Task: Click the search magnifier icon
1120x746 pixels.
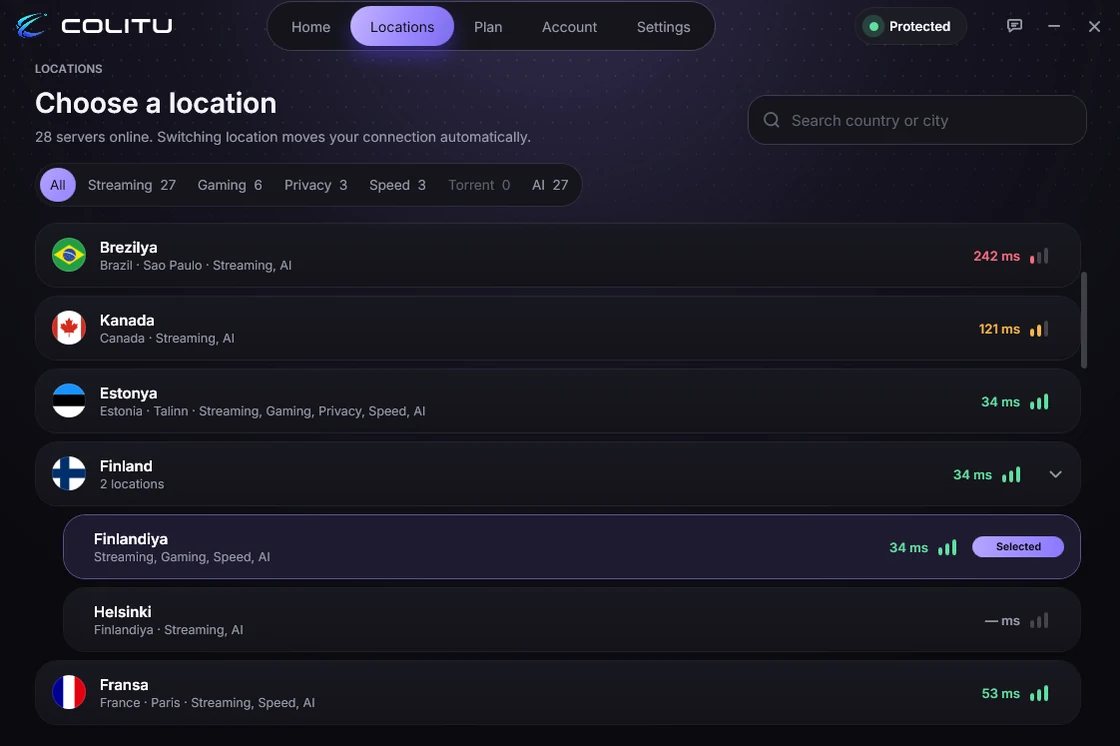Action: coord(771,120)
